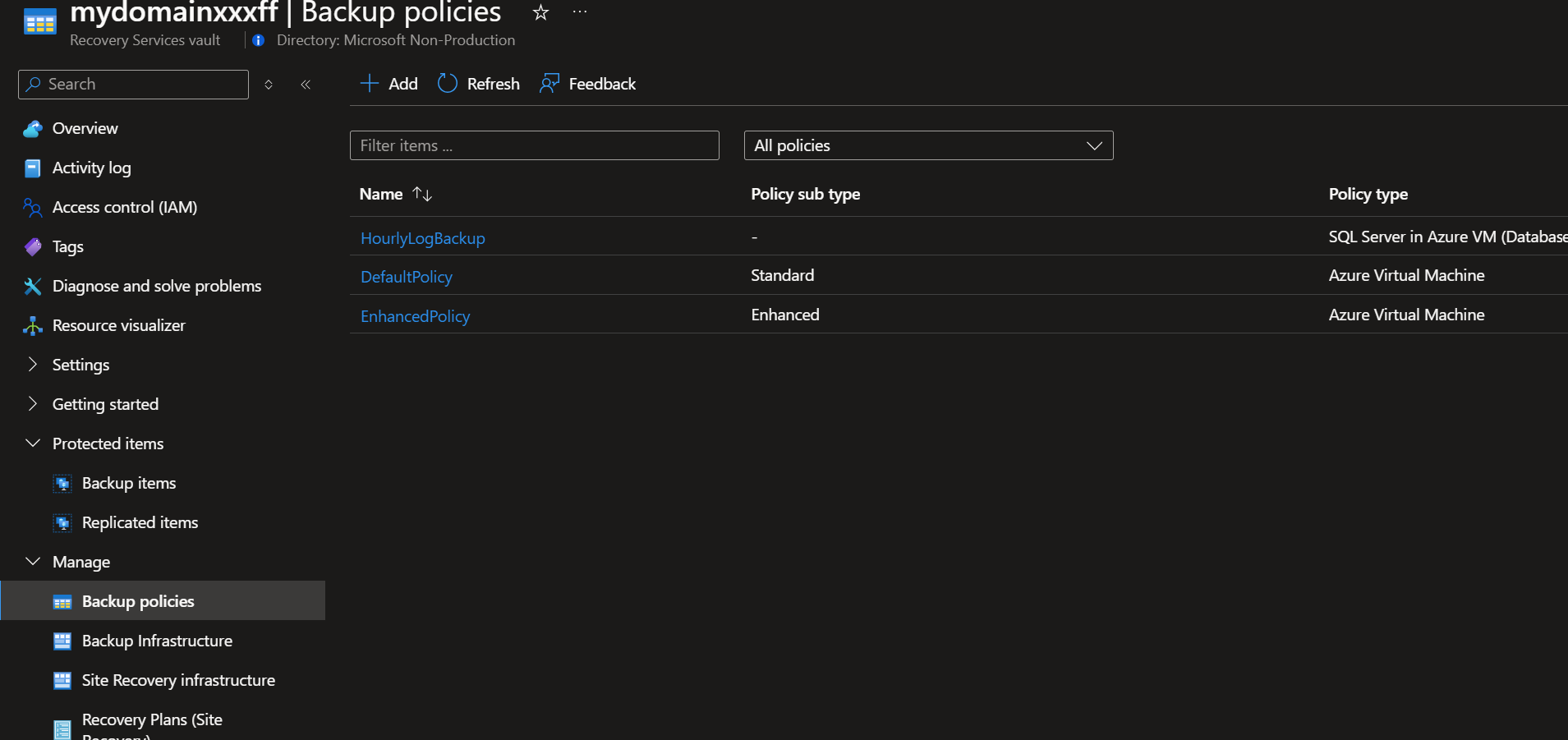This screenshot has width=1568, height=740.
Task: Select the 'Standard' sub type cell
Action: (x=783, y=275)
